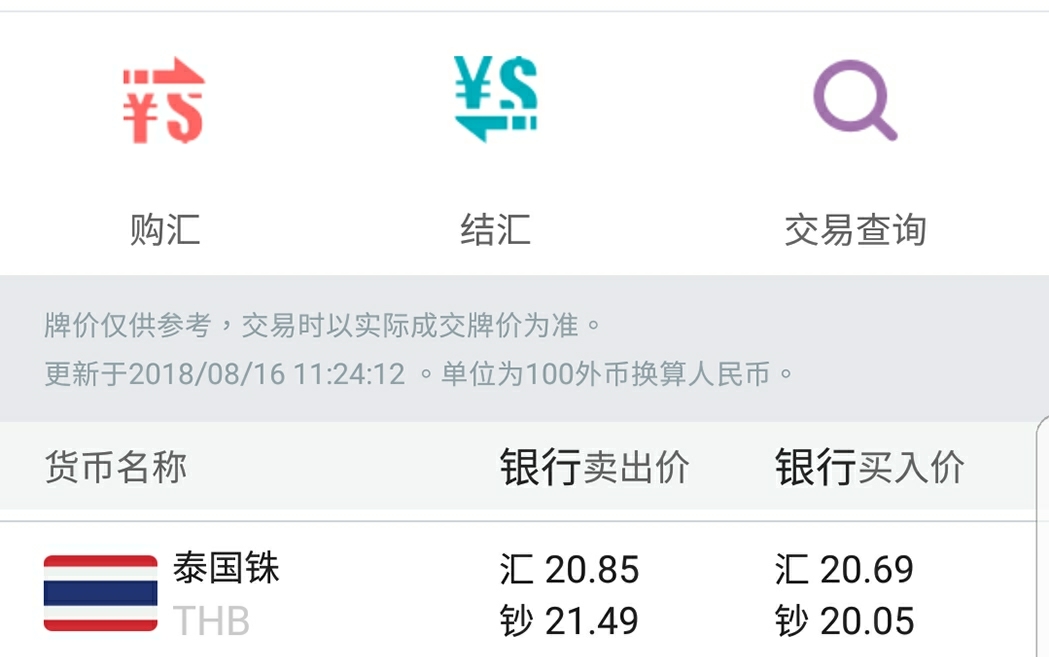Tap the red 购汇 currency purchase icon
Viewport: 1049px width, 657px height.
(x=164, y=101)
